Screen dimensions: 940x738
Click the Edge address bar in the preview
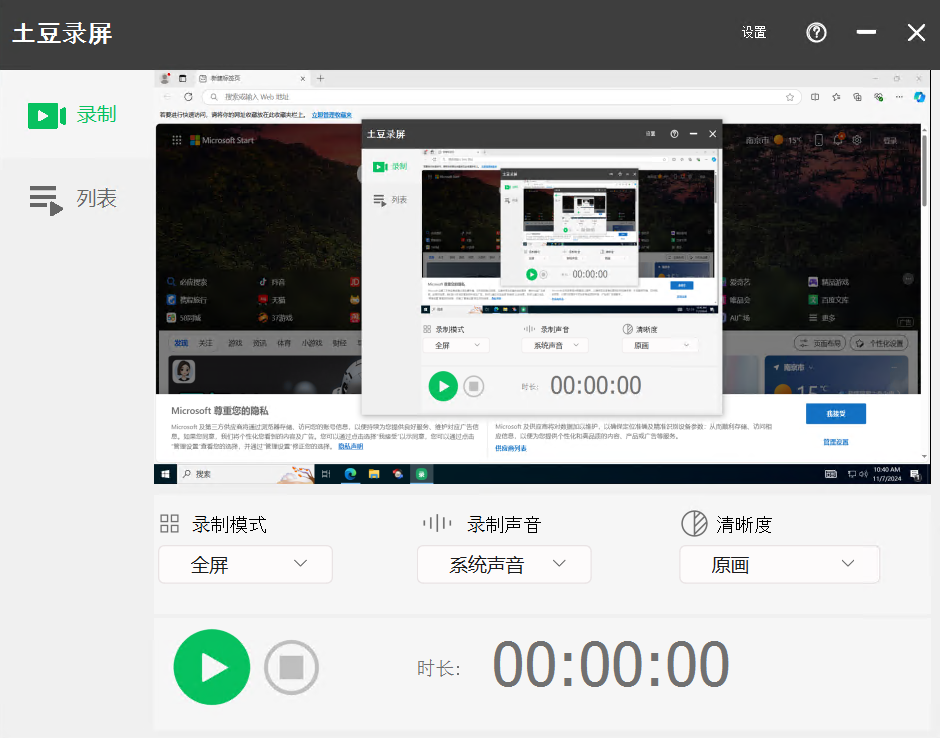click(501, 97)
